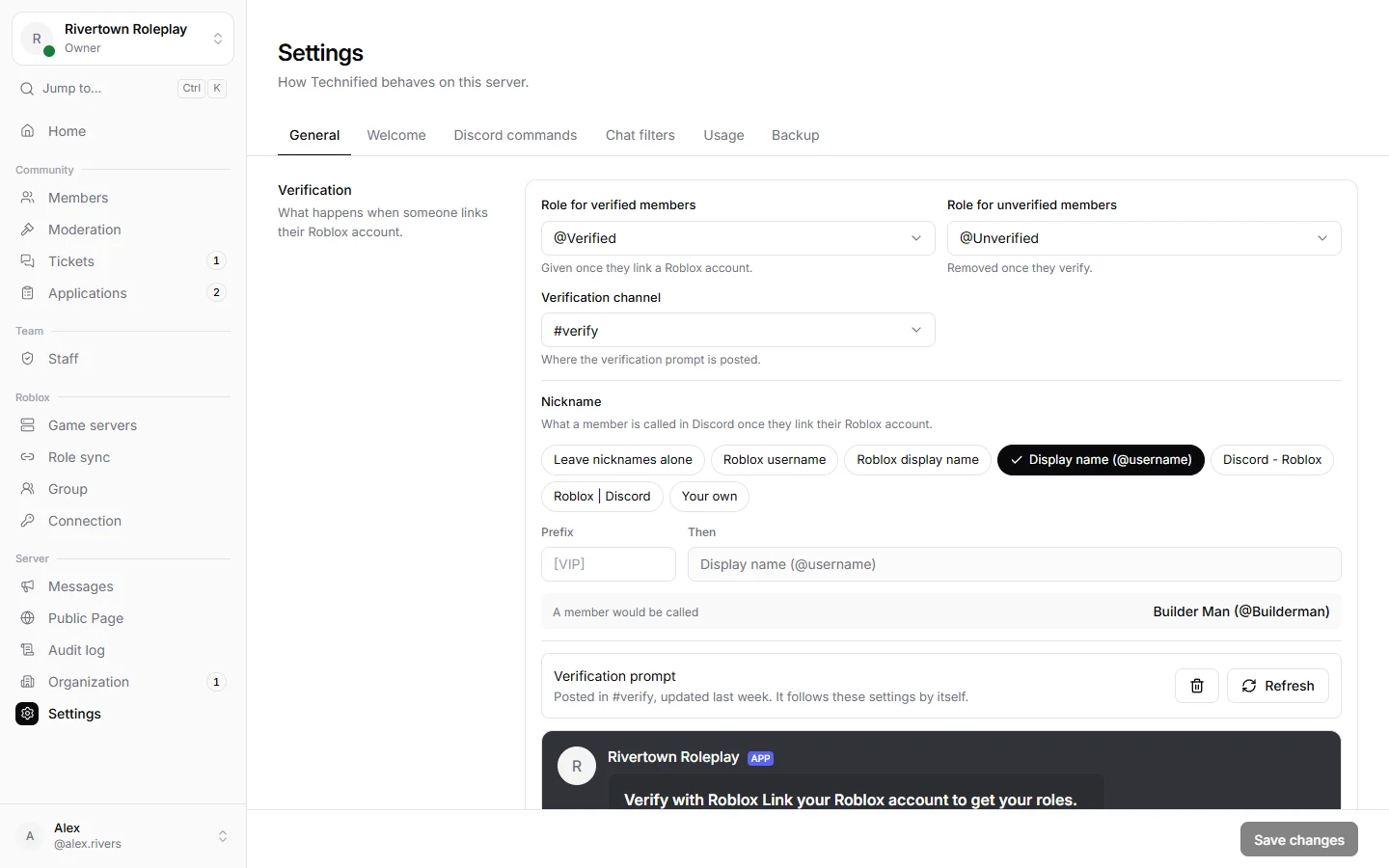Viewport: 1389px width, 868px height.
Task: Click the 'Jump to...' search box
Action: click(123, 89)
